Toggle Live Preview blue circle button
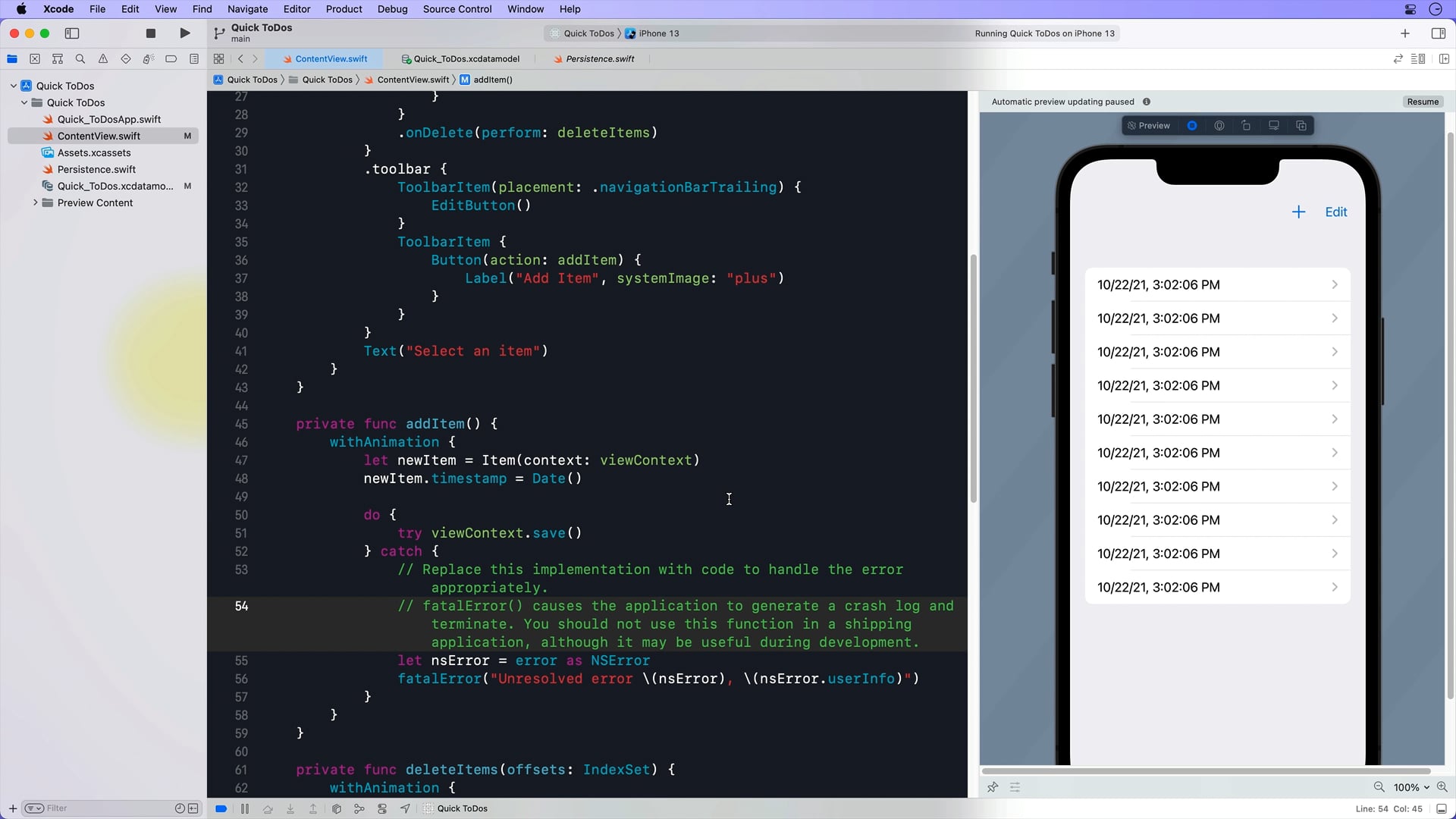 point(1192,126)
